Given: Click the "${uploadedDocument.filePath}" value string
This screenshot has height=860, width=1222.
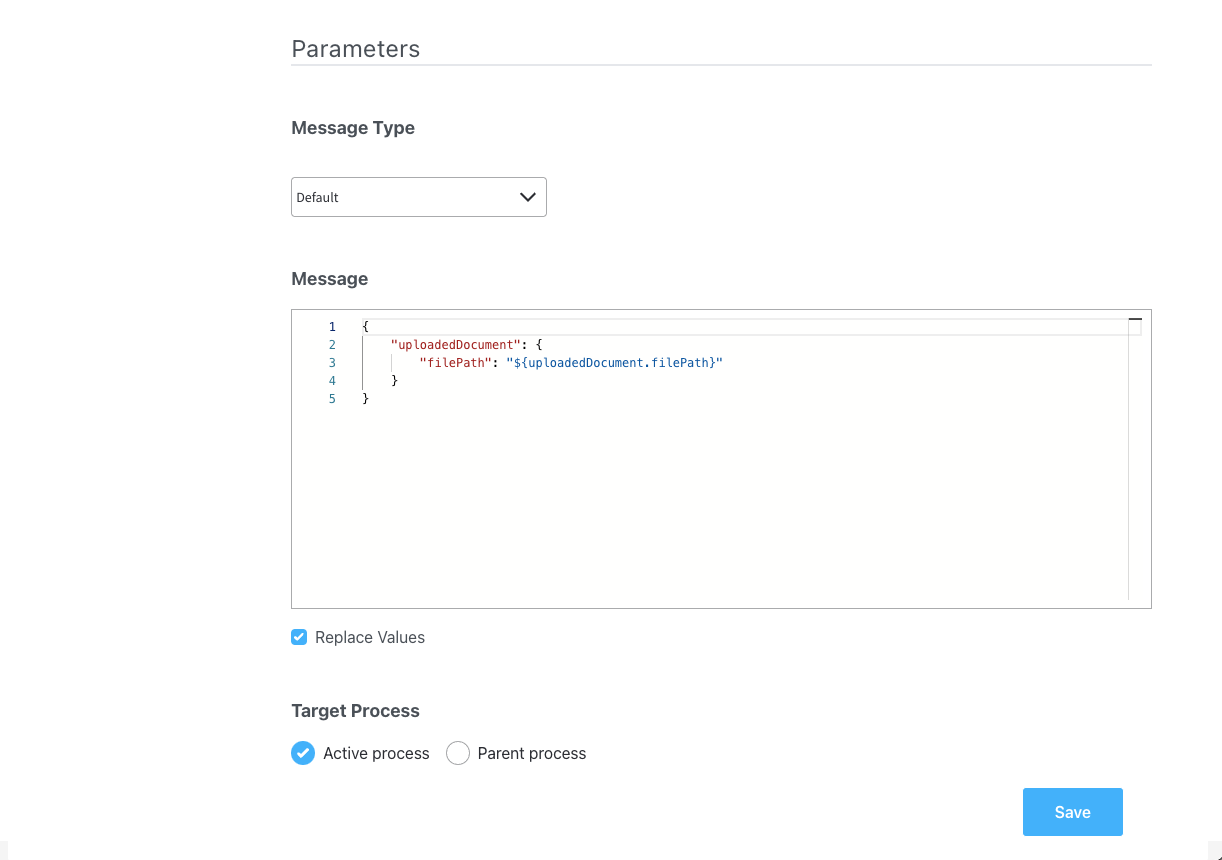Looking at the screenshot, I should coord(614,363).
